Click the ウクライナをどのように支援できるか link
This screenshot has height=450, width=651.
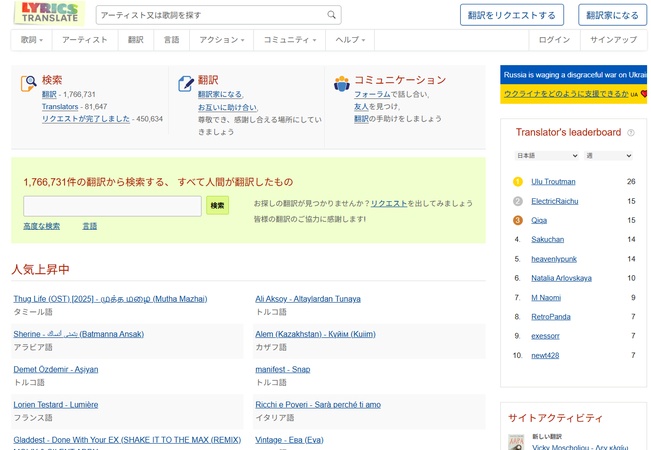pos(566,94)
